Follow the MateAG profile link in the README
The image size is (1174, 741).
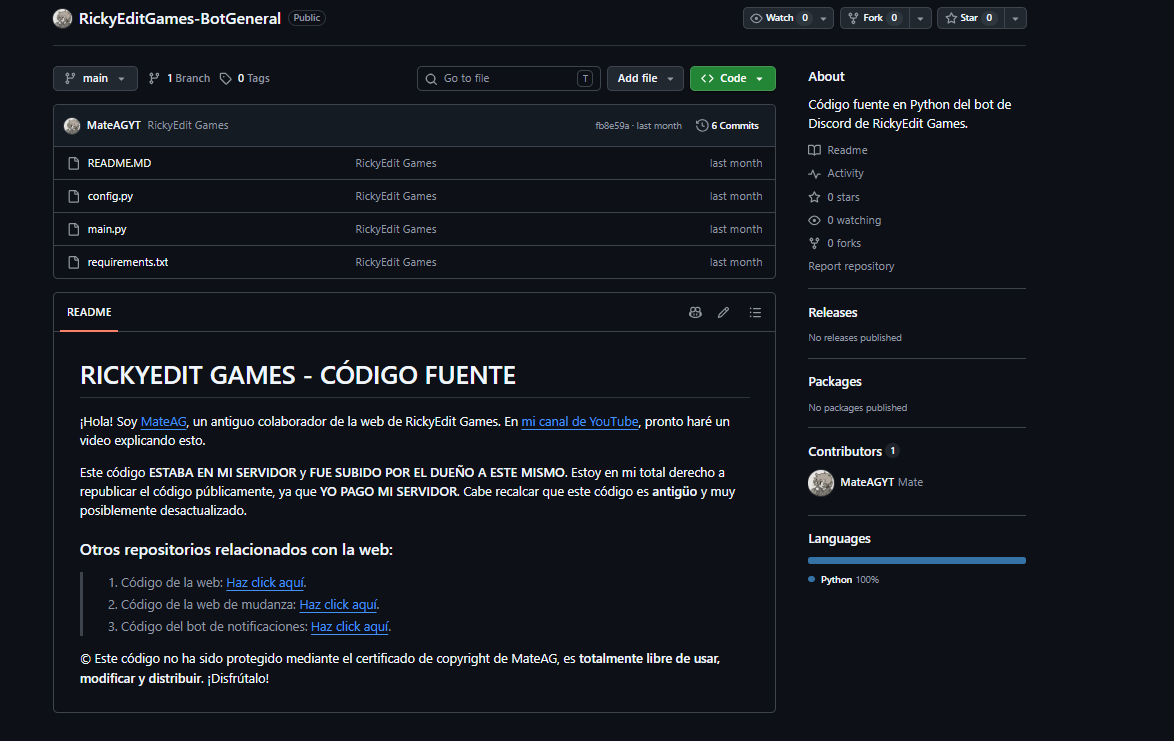(163, 421)
